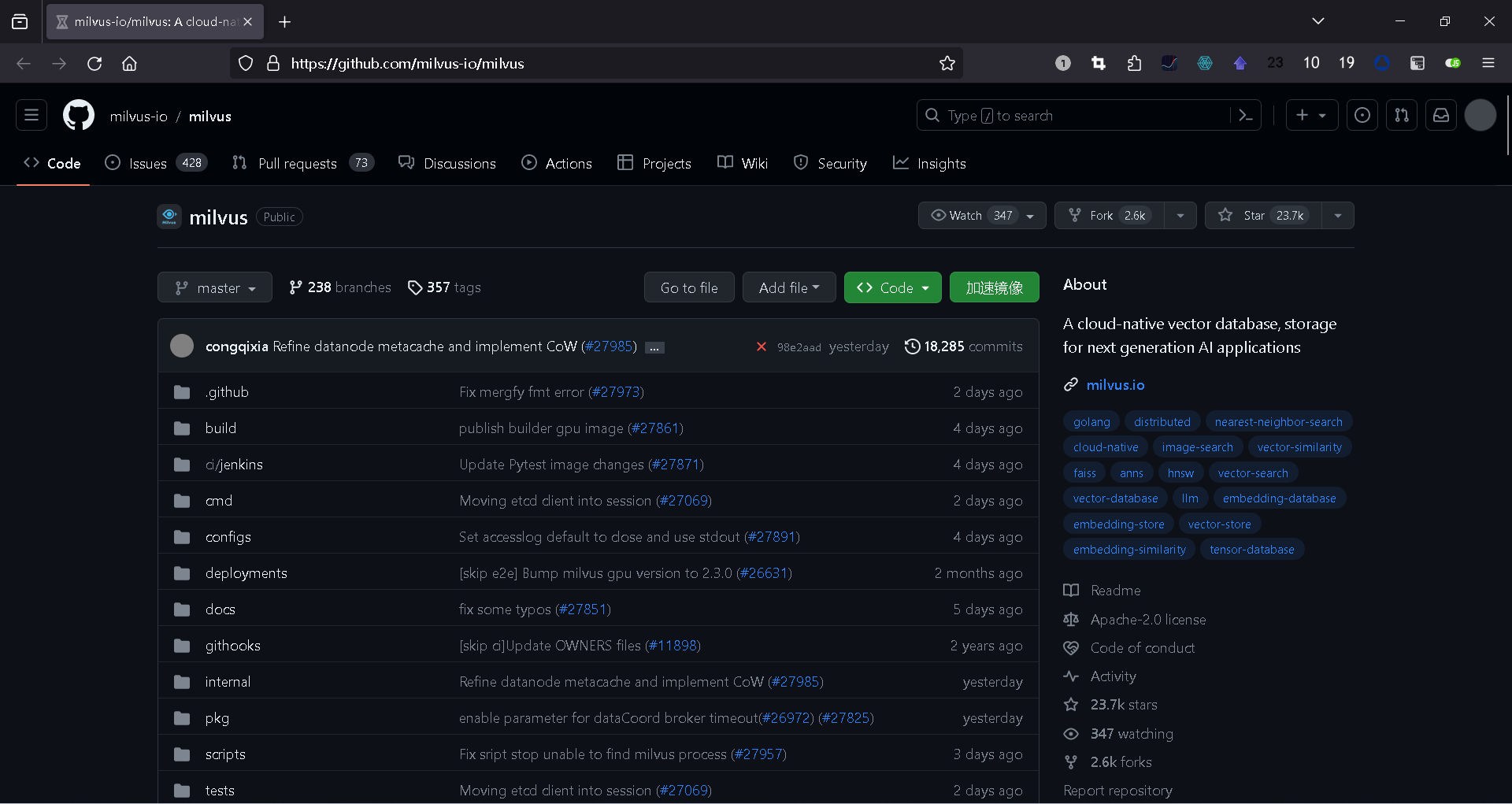Open the Wiki tab
The image size is (1512, 804).
pos(743,163)
